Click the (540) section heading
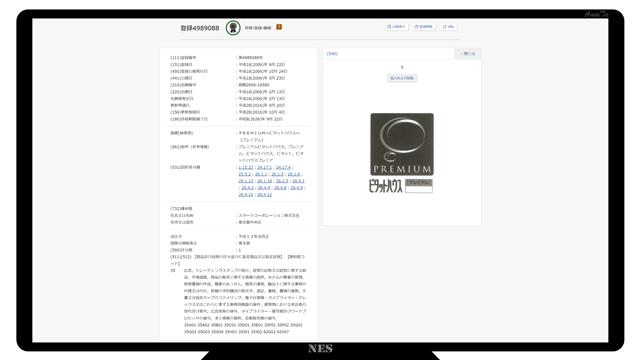 tap(332, 53)
